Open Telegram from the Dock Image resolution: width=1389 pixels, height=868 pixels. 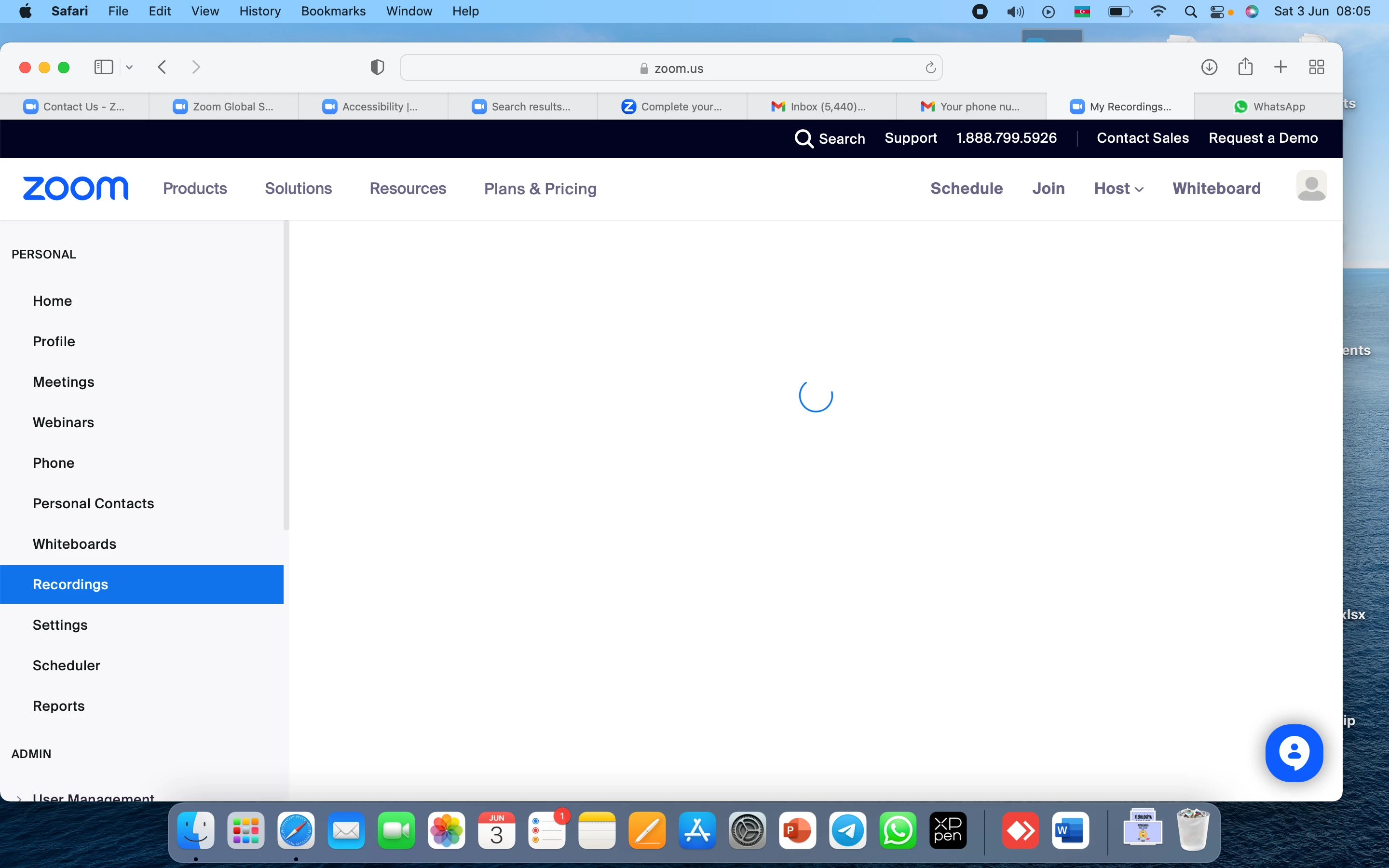pyautogui.click(x=847, y=830)
